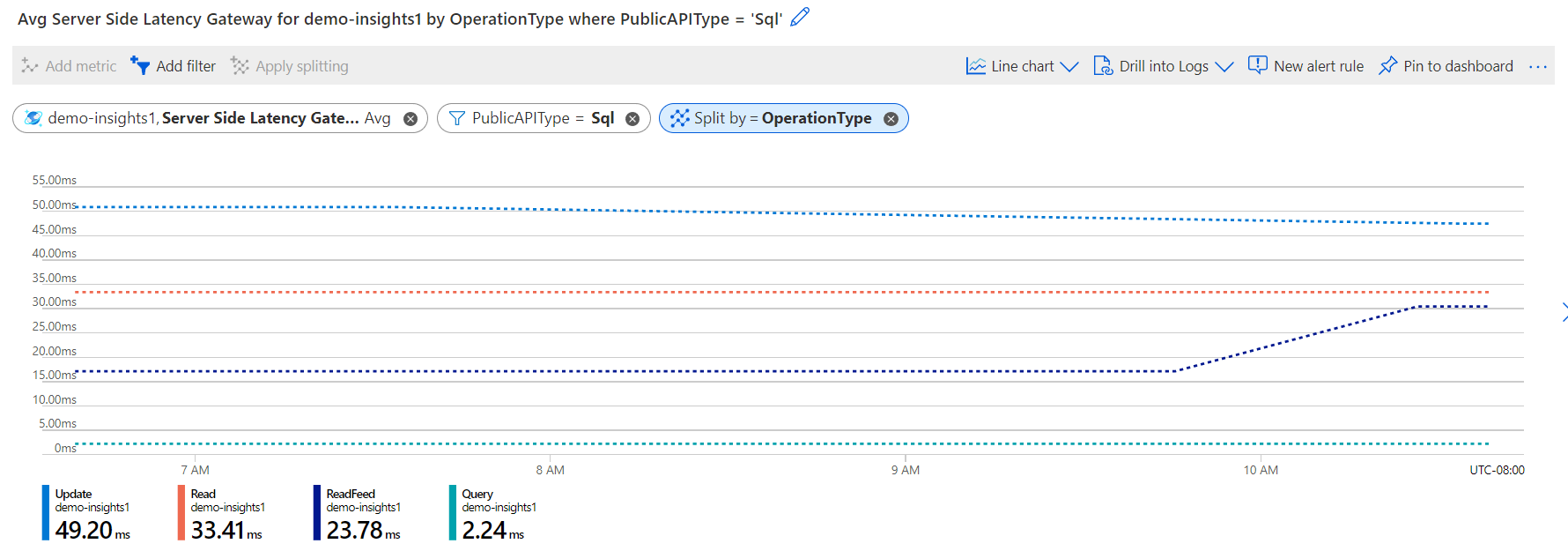
Task: Click the chart title text
Action: point(400,19)
